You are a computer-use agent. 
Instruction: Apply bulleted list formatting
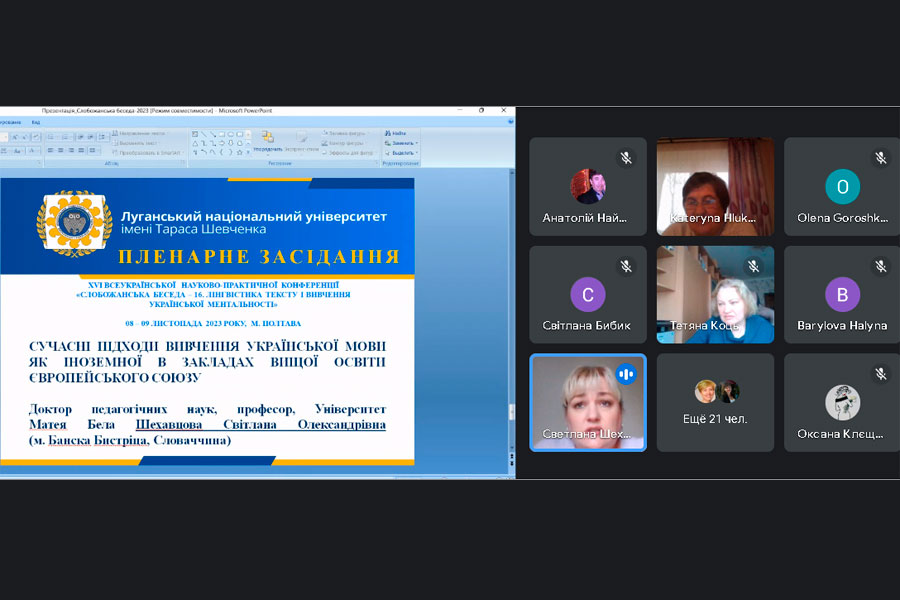click(x=52, y=137)
